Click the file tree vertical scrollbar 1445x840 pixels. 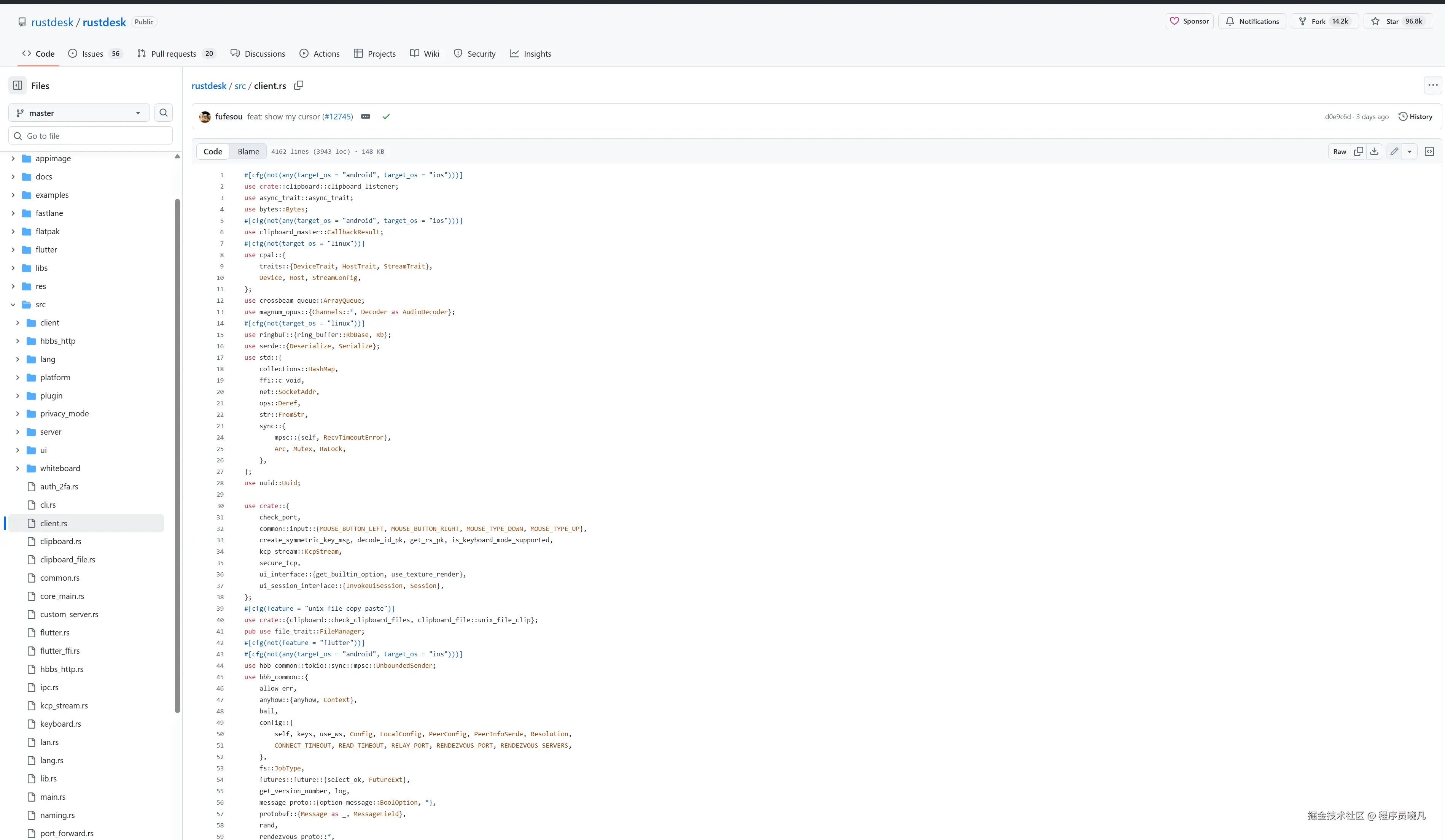click(177, 456)
